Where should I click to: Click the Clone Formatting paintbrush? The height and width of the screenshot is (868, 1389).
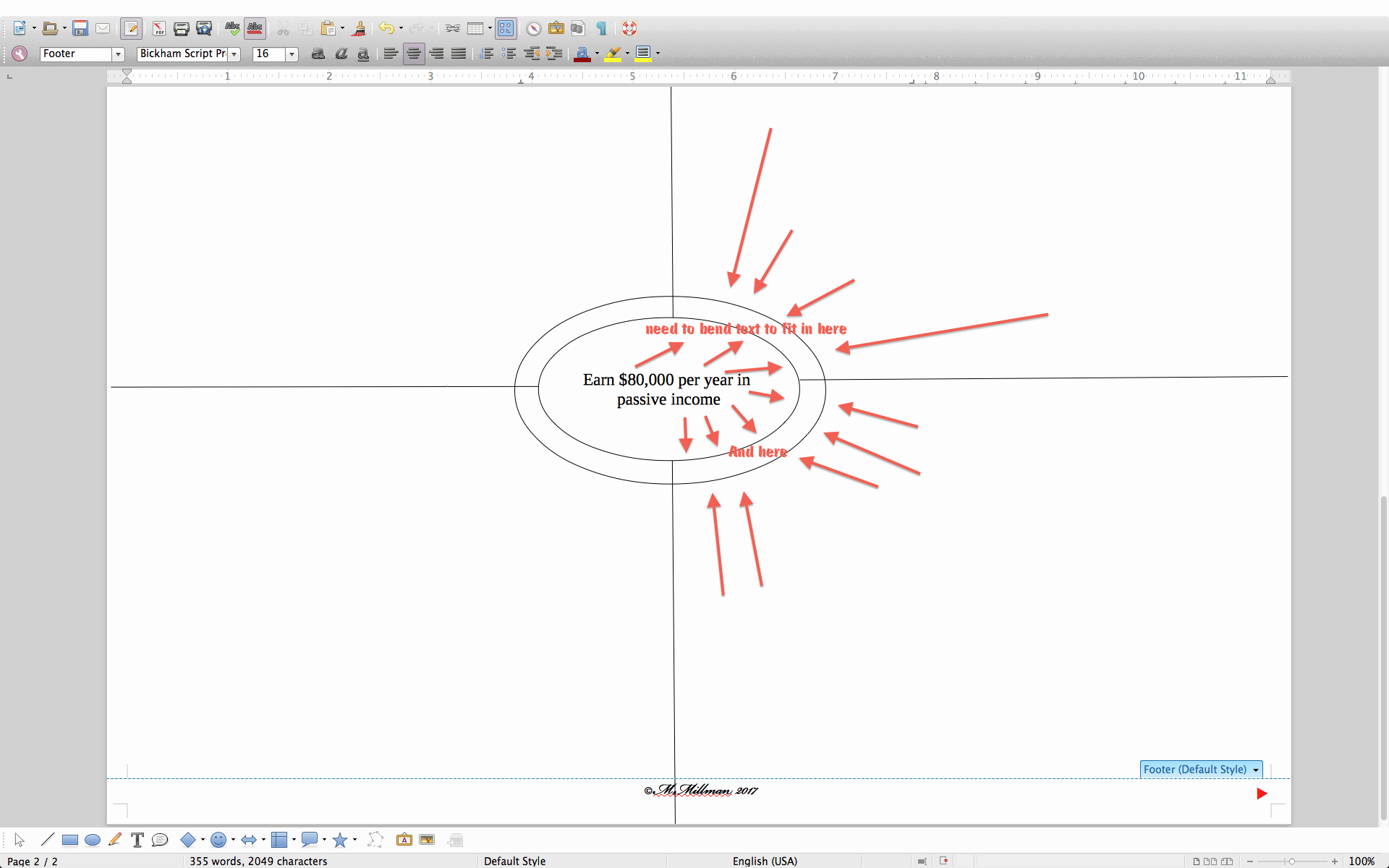[359, 28]
